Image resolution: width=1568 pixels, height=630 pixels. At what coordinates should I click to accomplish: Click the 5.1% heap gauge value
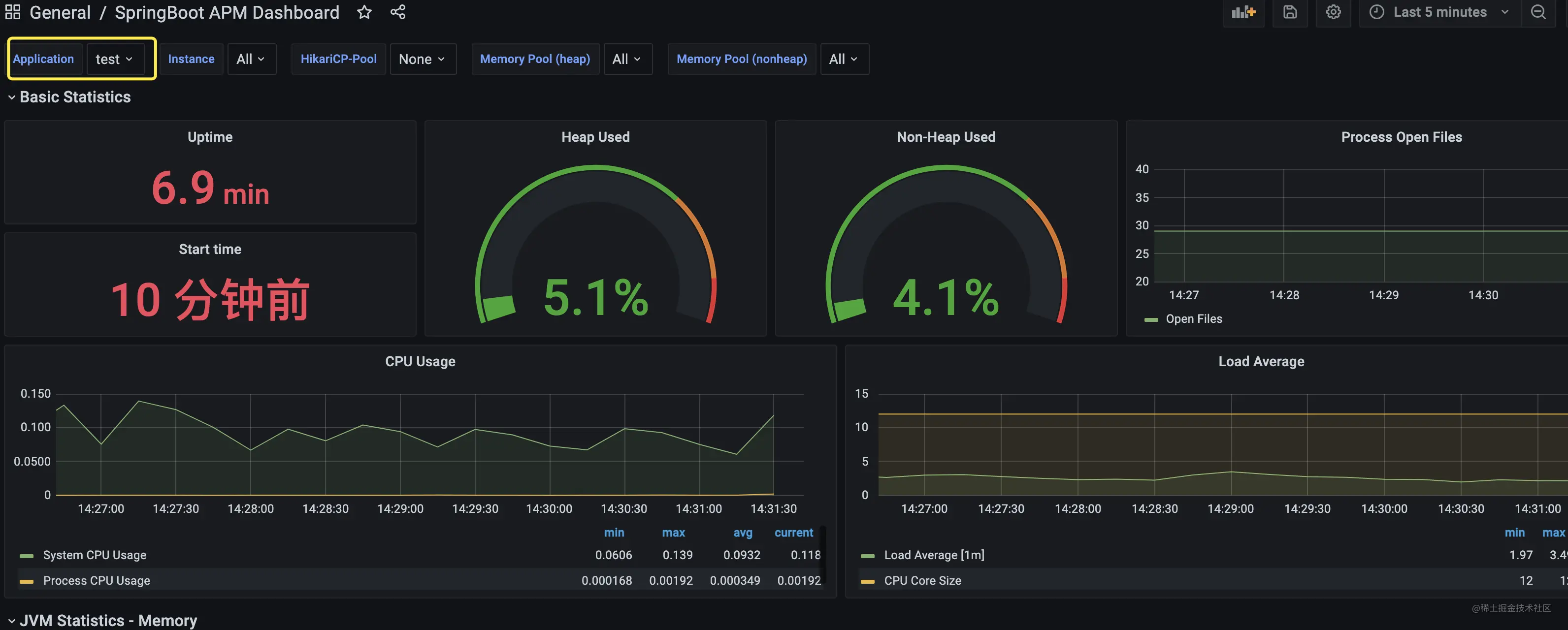pos(595,297)
